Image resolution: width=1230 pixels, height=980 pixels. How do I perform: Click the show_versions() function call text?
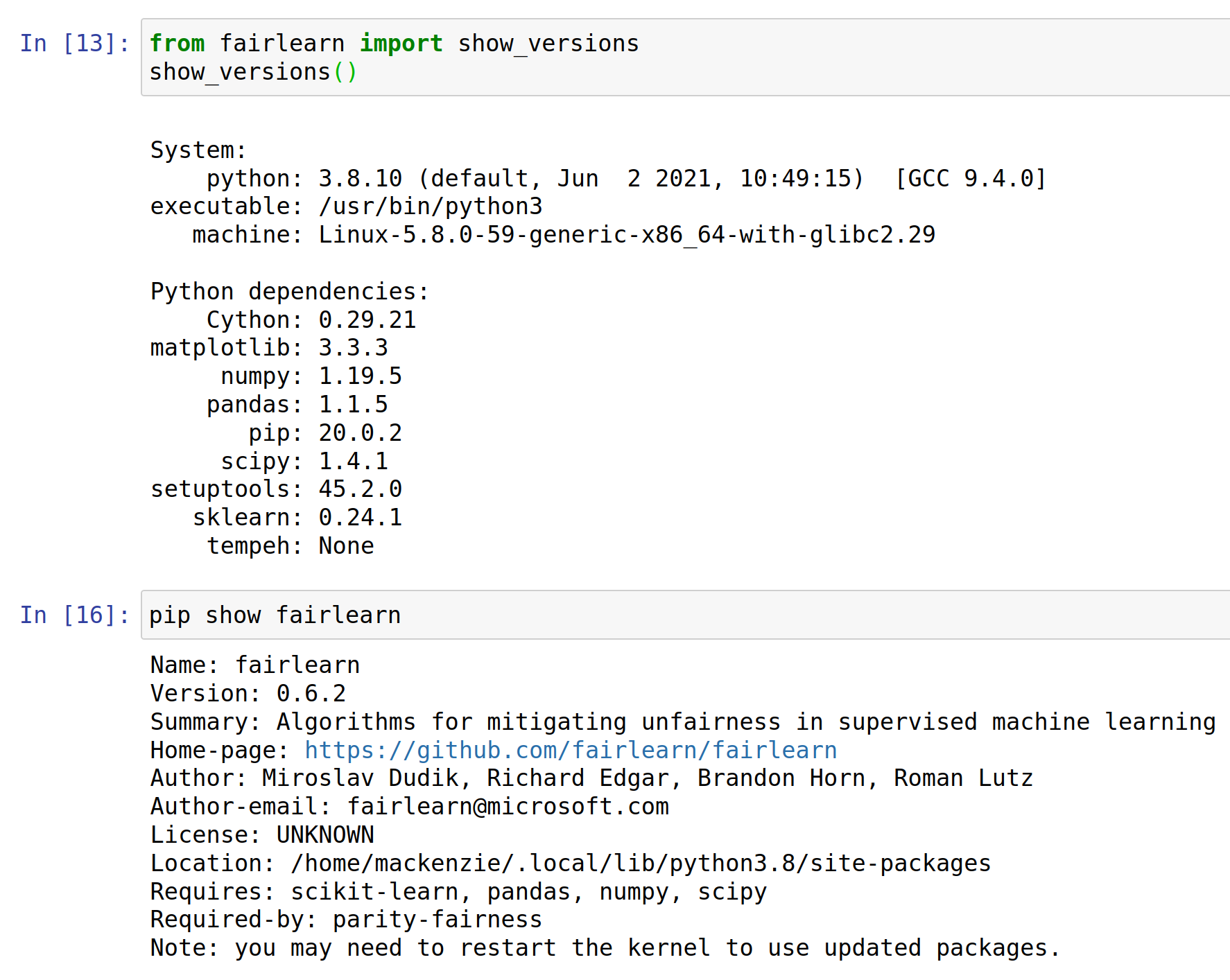point(253,71)
